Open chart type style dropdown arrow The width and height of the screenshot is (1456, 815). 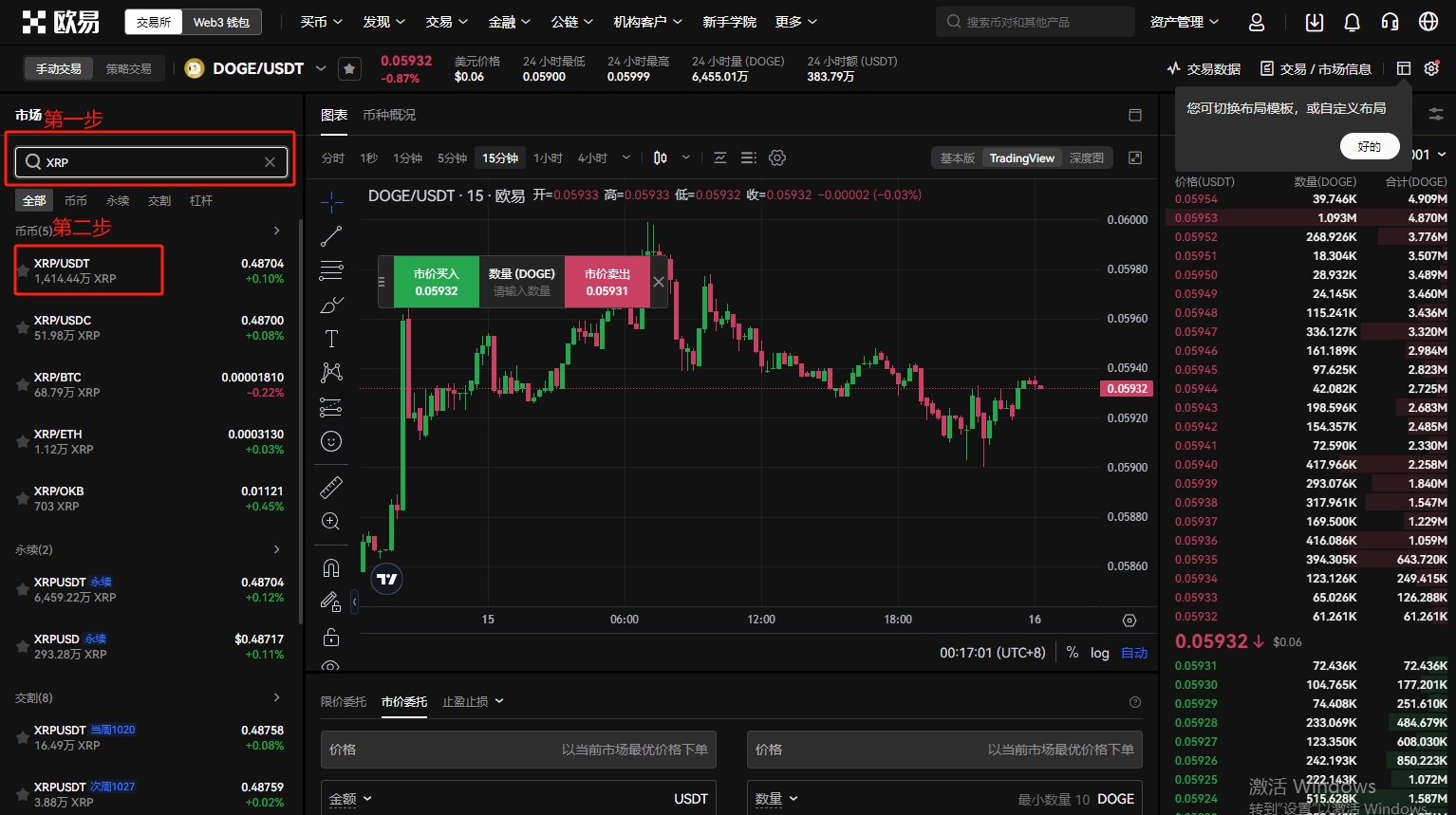pyautogui.click(x=686, y=157)
